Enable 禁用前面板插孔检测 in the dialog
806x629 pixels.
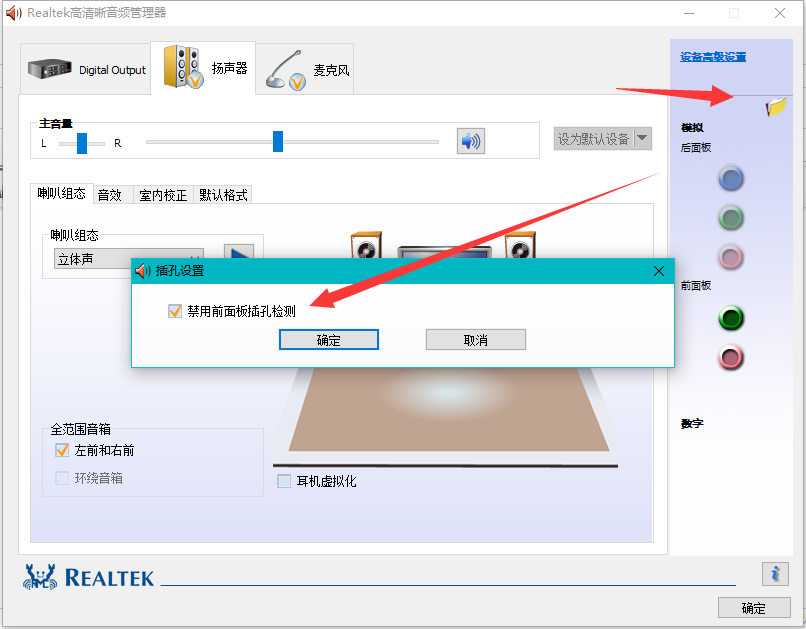(x=175, y=311)
